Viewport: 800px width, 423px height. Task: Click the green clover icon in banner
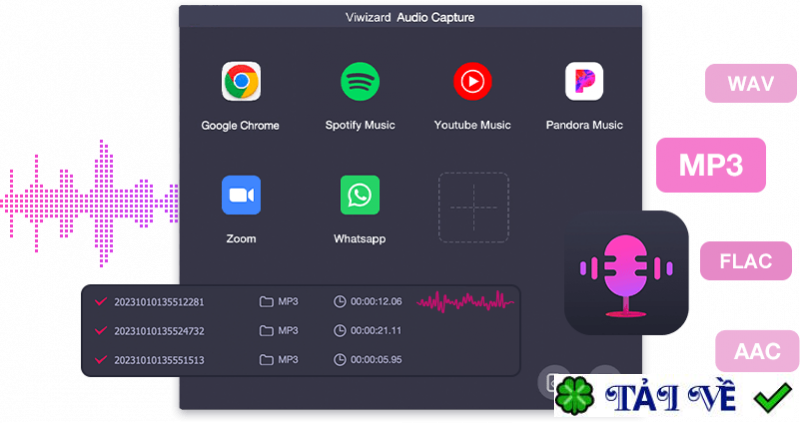point(575,395)
